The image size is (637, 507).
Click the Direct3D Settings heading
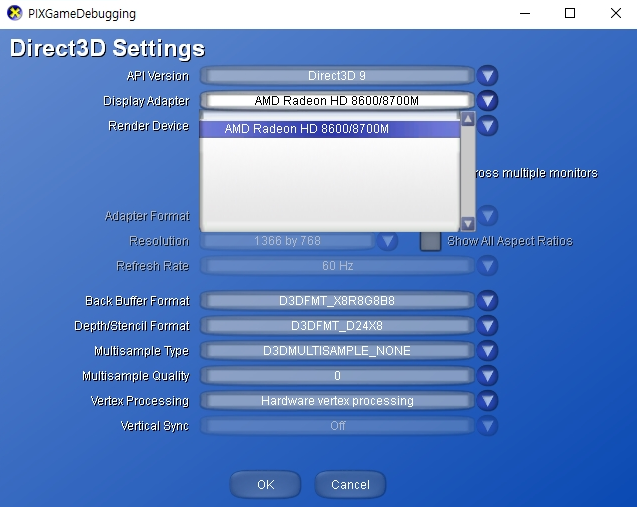[x=107, y=49]
